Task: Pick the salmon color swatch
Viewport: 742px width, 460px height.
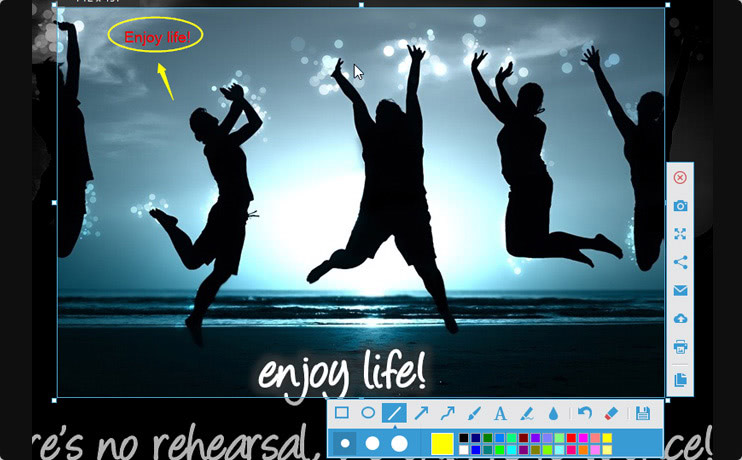Action: click(x=595, y=438)
